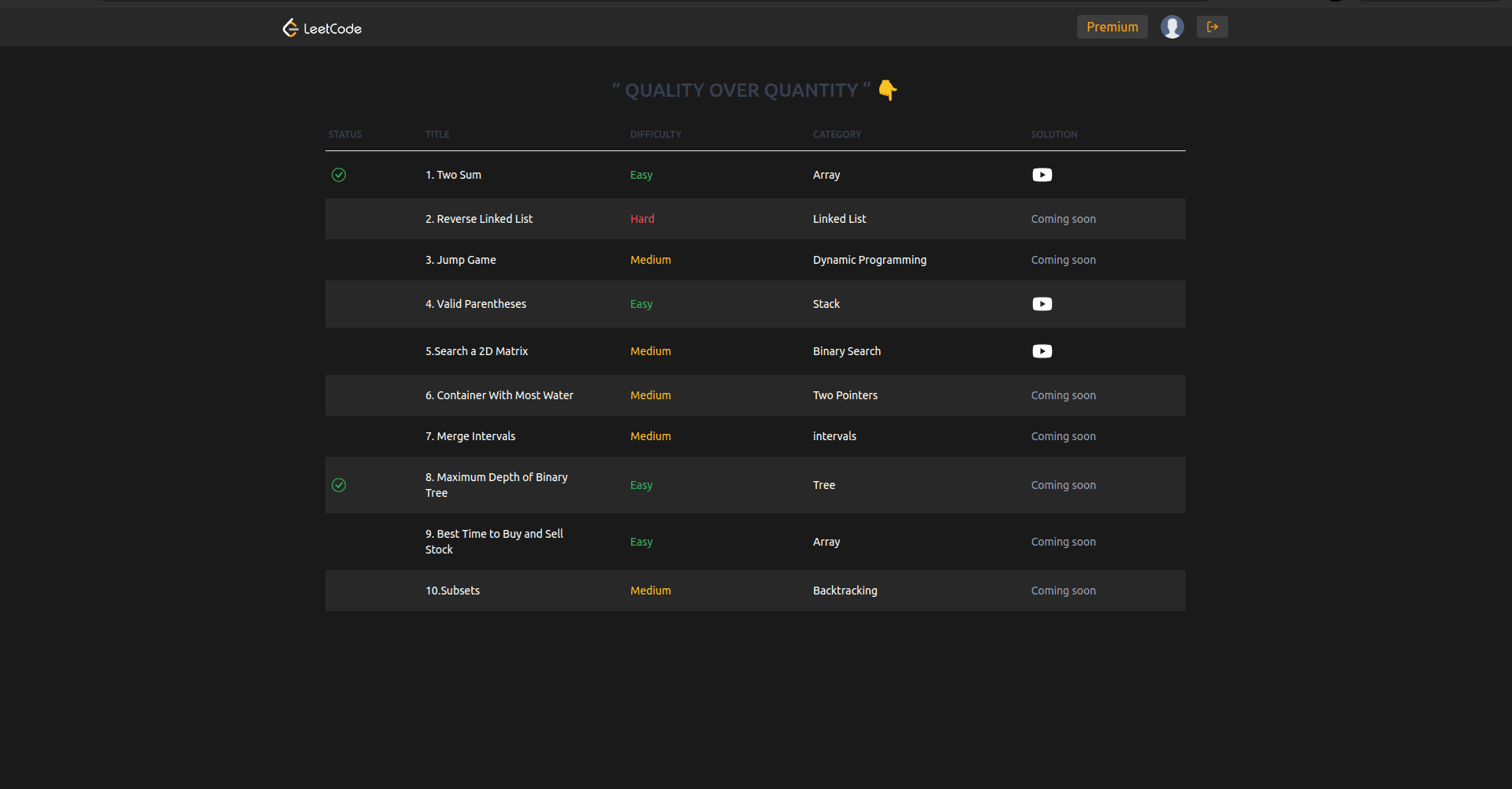Click the Two Pointers category cell

845,395
